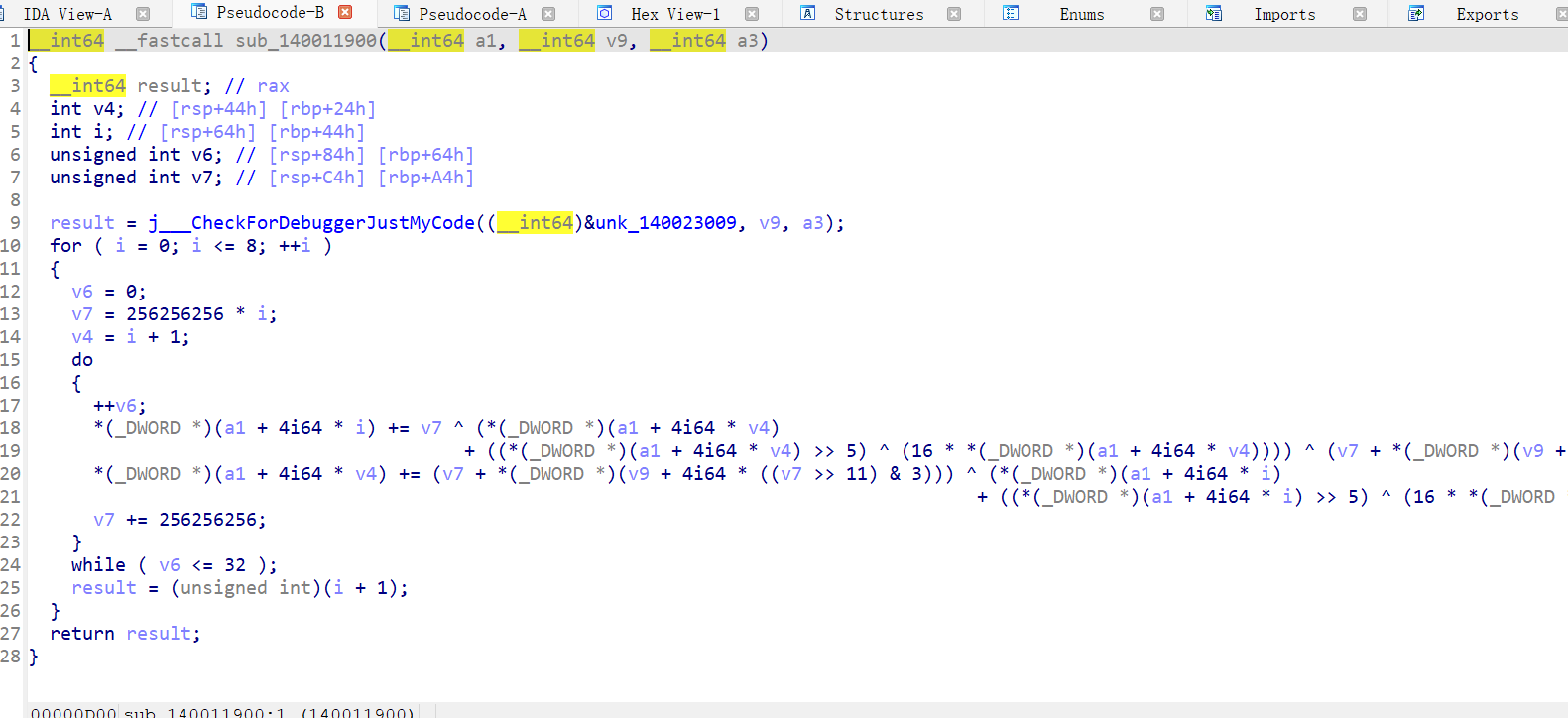Select parameter v9 in the function signature

617,40
